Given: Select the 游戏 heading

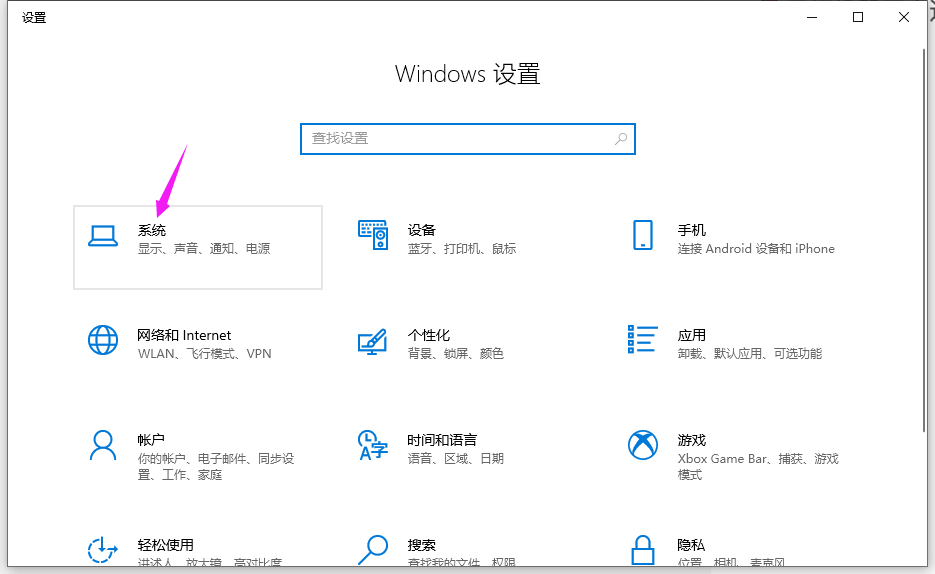Looking at the screenshot, I should coord(692,440).
